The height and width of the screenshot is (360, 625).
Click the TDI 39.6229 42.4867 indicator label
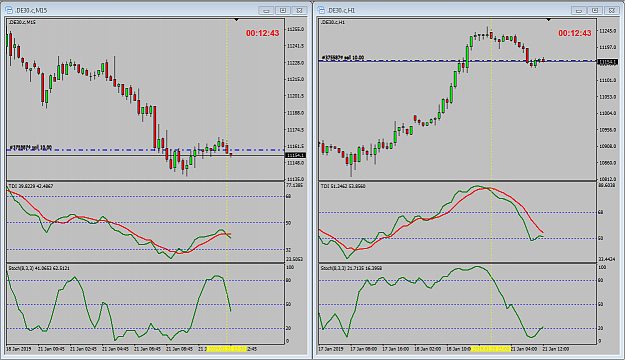click(31, 186)
